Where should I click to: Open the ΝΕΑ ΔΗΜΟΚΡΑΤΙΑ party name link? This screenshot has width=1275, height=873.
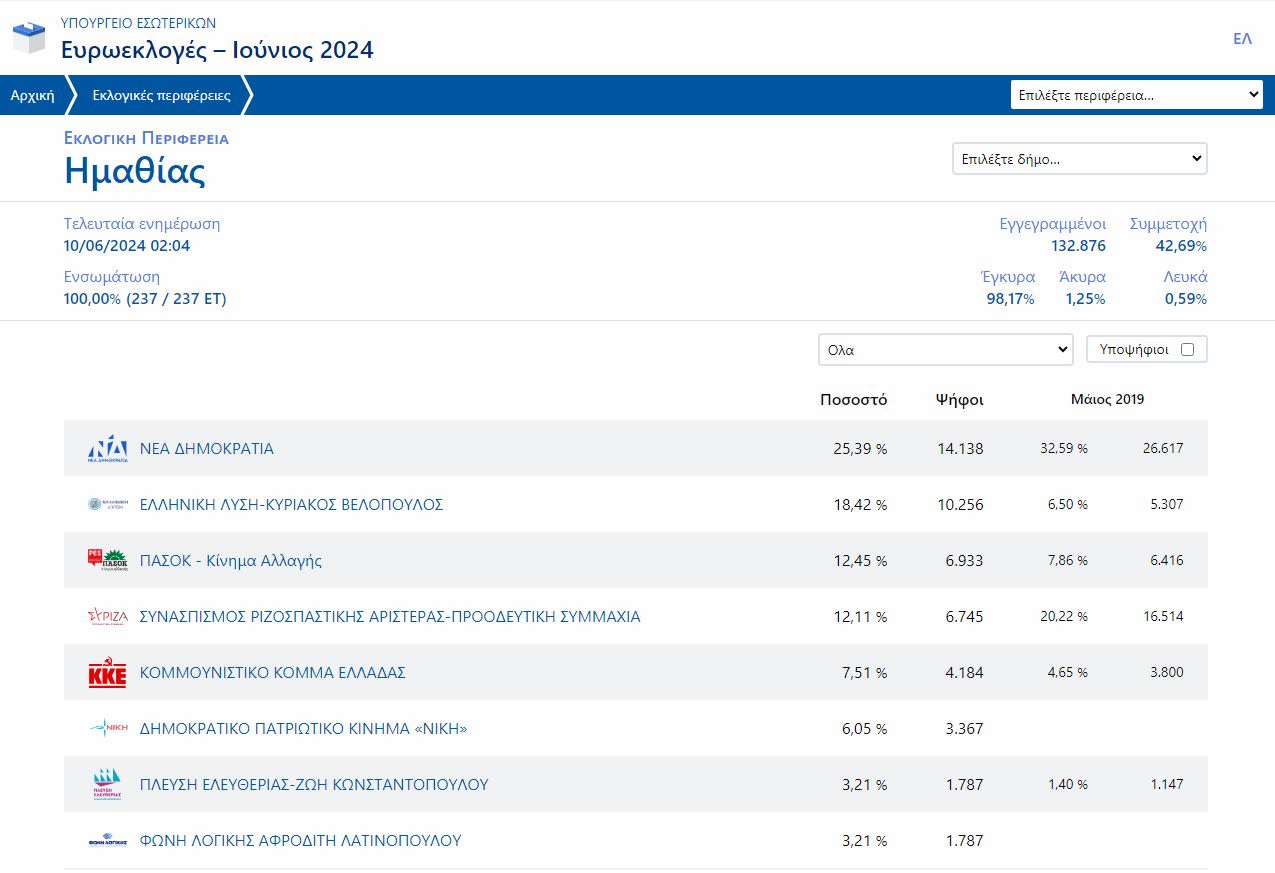(207, 449)
